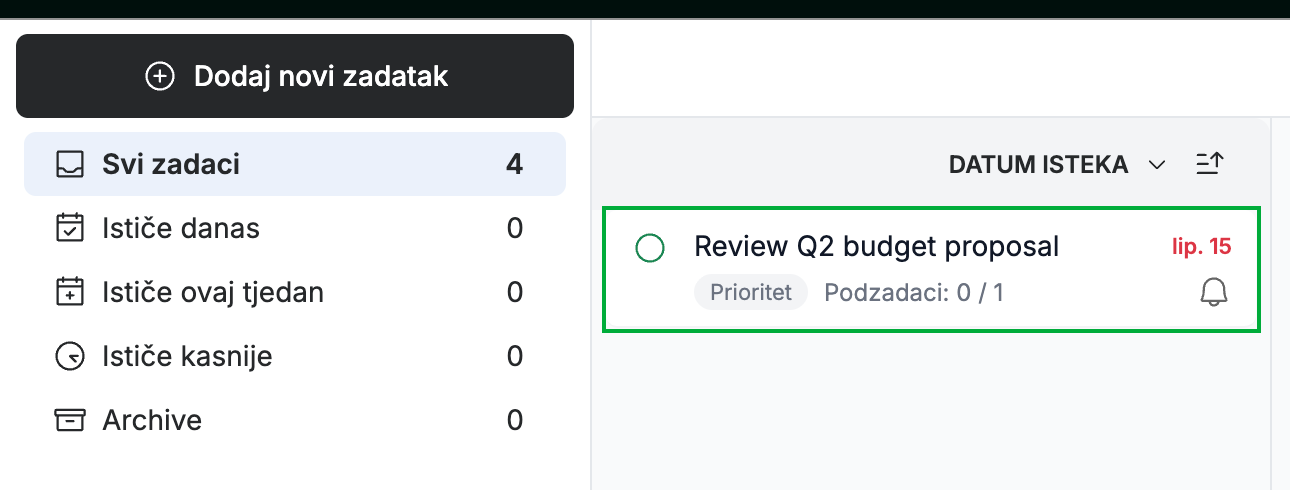
Task: Open the Review Q2 budget proposal task title
Action: tap(876, 246)
